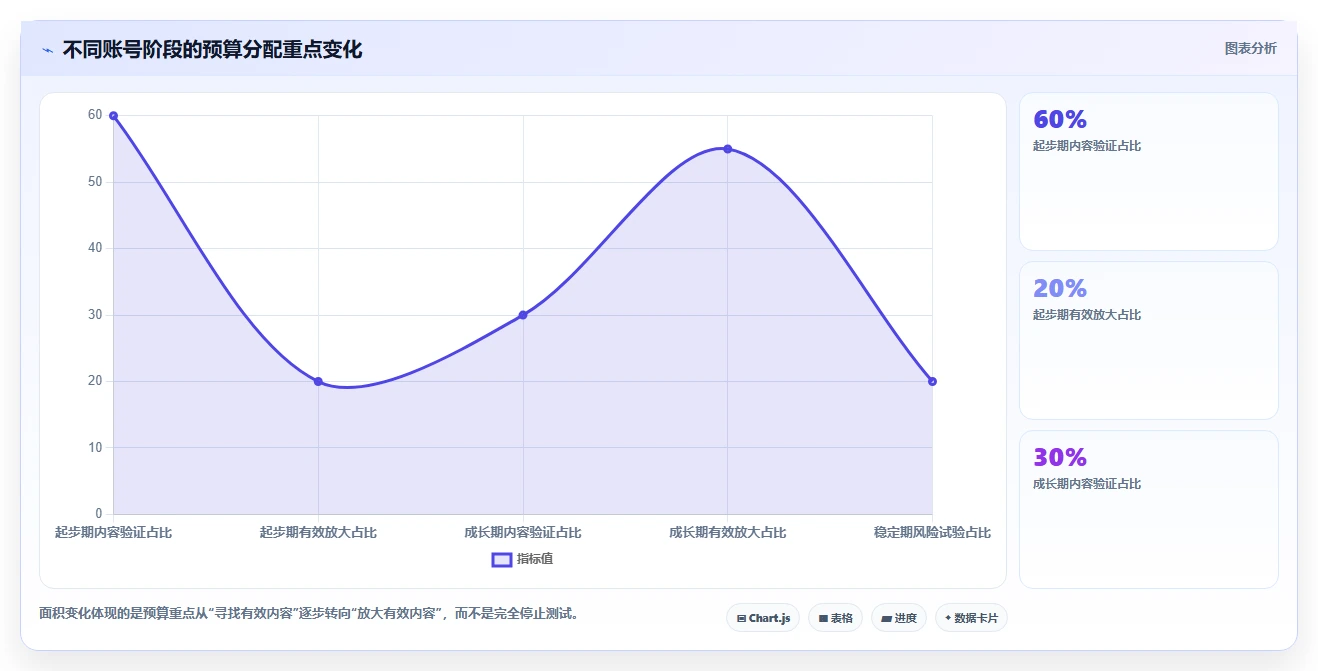Click the diamond icon in 数据卡片 tag
The height and width of the screenshot is (671, 1318).
pyautogui.click(x=948, y=618)
